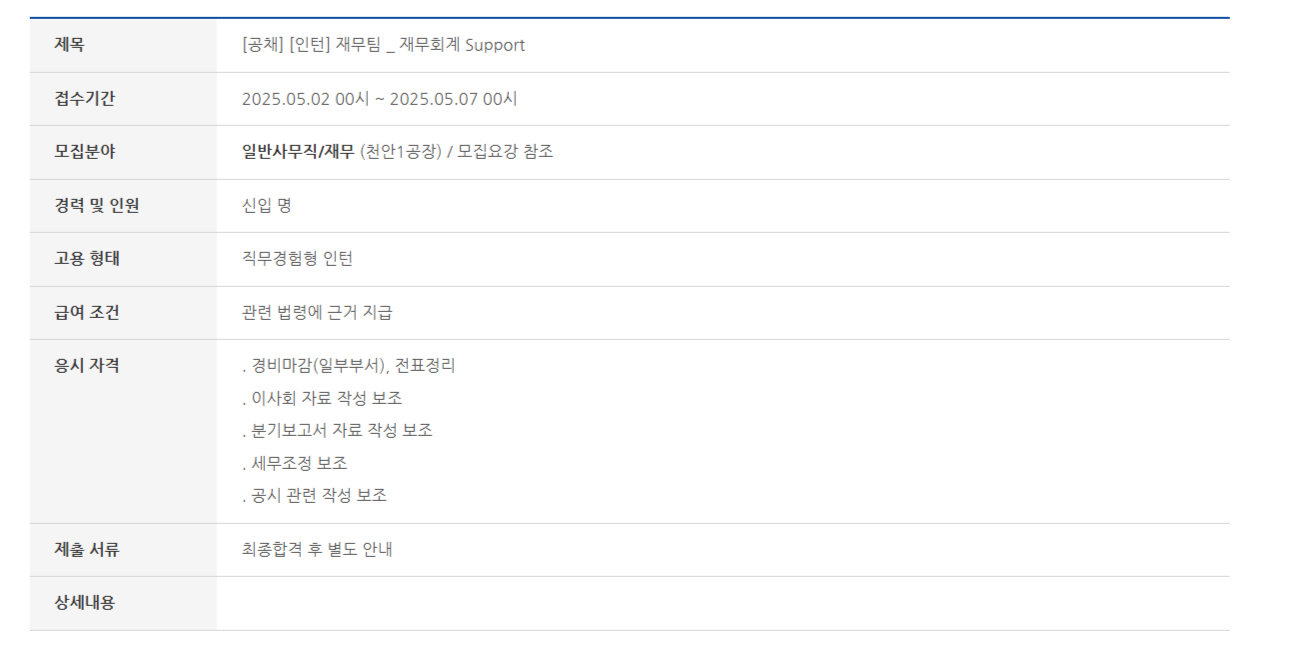This screenshot has width=1316, height=650.
Task: Click the 급여 조건 label
Action: (87, 313)
